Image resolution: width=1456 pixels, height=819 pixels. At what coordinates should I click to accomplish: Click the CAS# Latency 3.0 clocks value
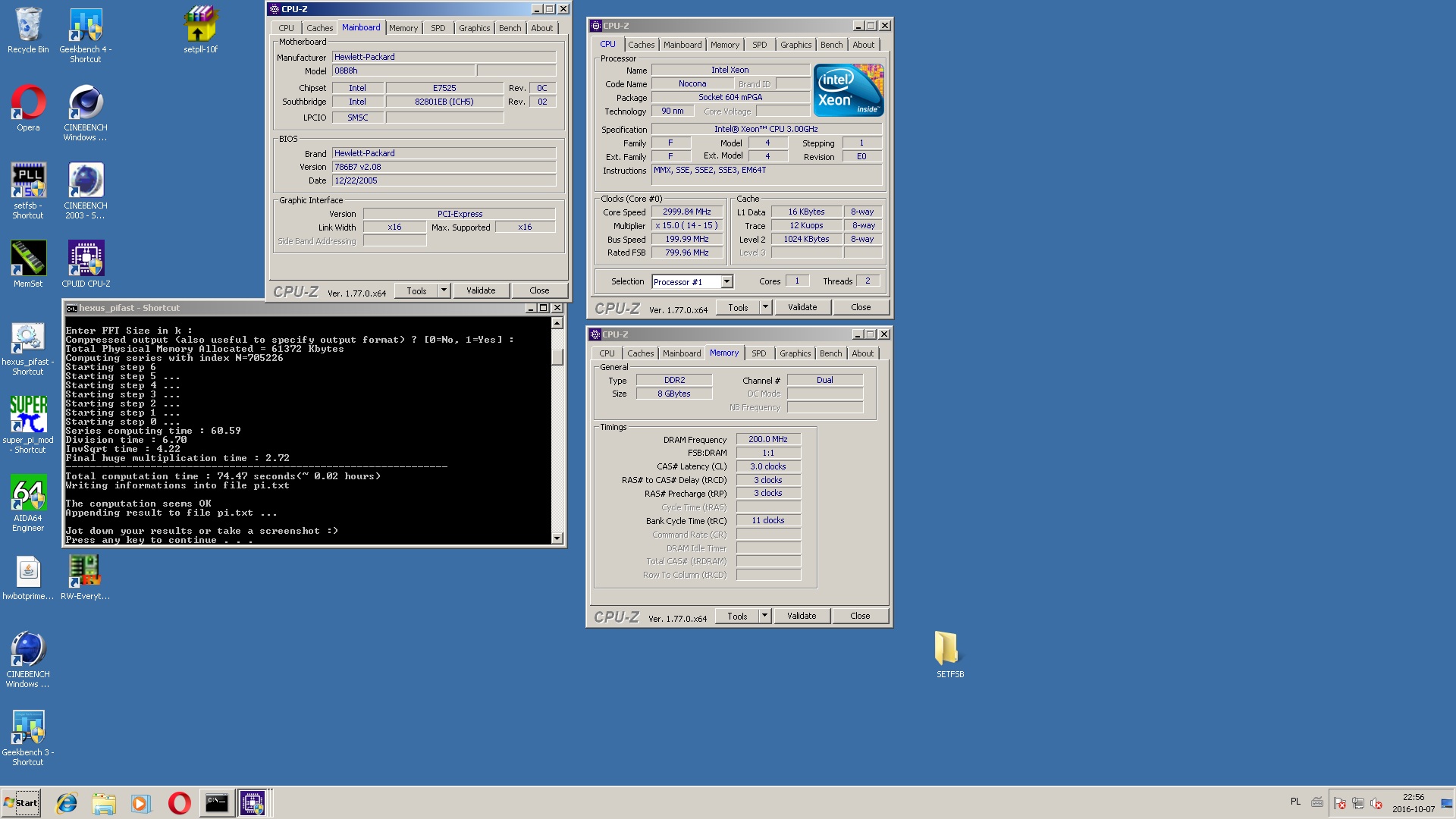tap(768, 466)
